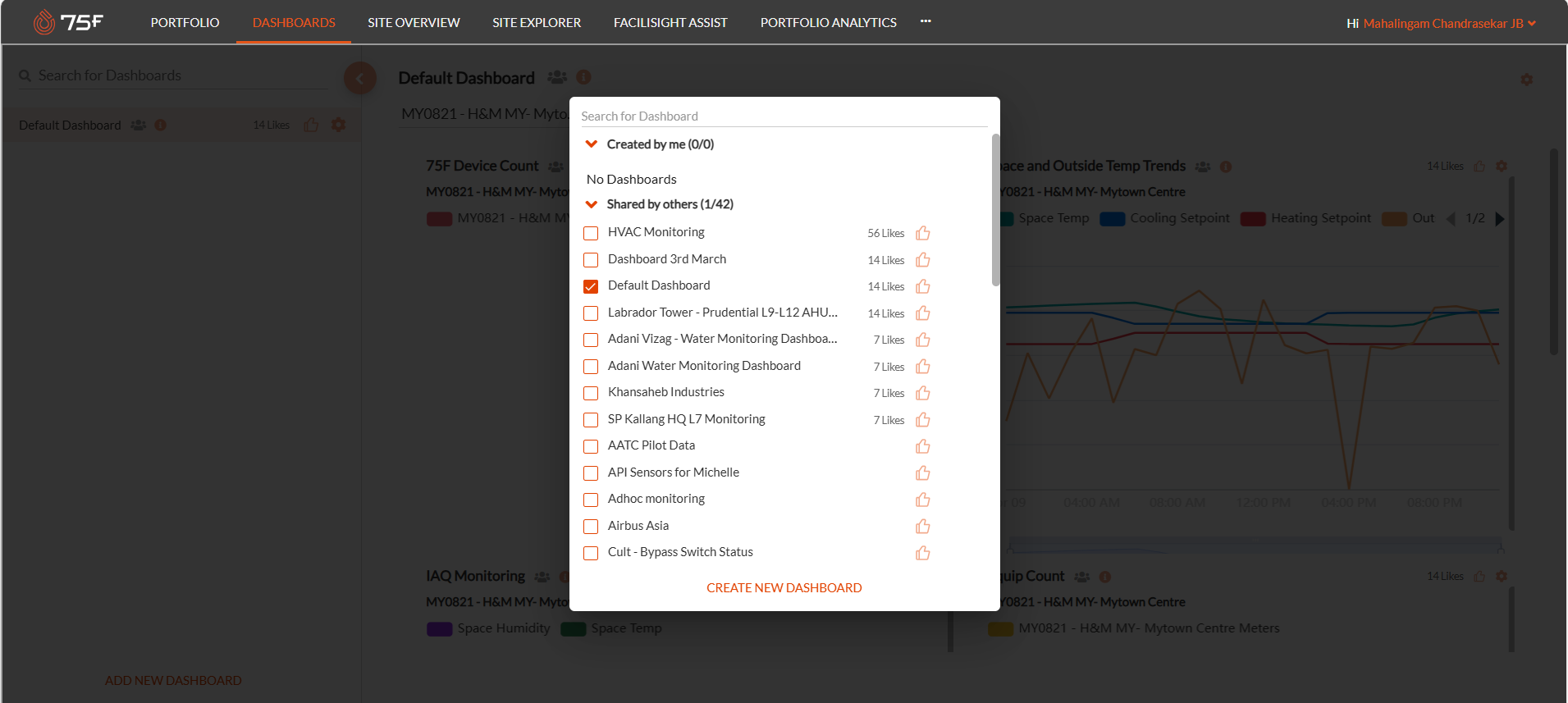Screen dimensions: 1568x703
Task: Check Adani Vizag Water Monitoring checkbox
Action: tap(591, 340)
